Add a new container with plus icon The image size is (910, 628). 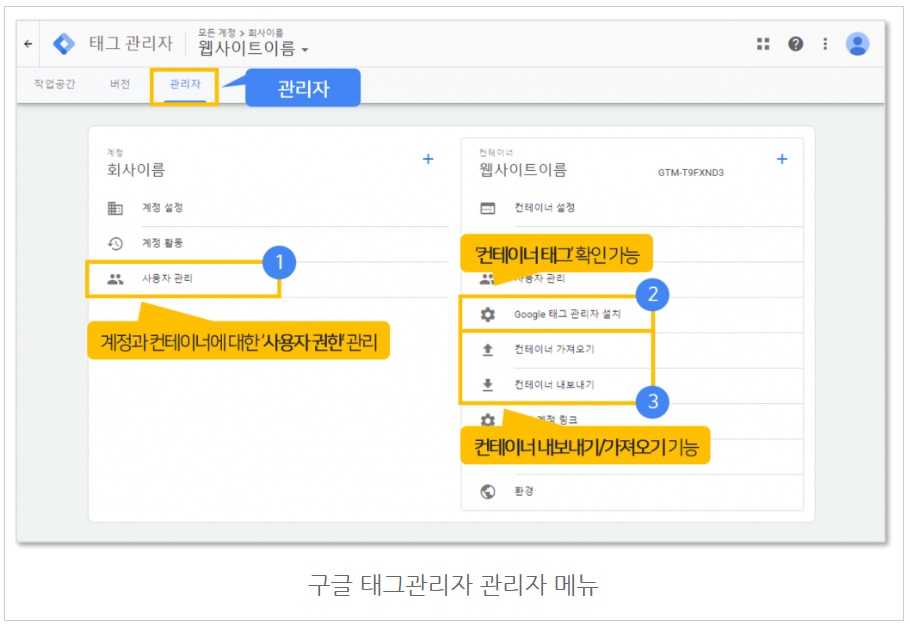pos(782,158)
